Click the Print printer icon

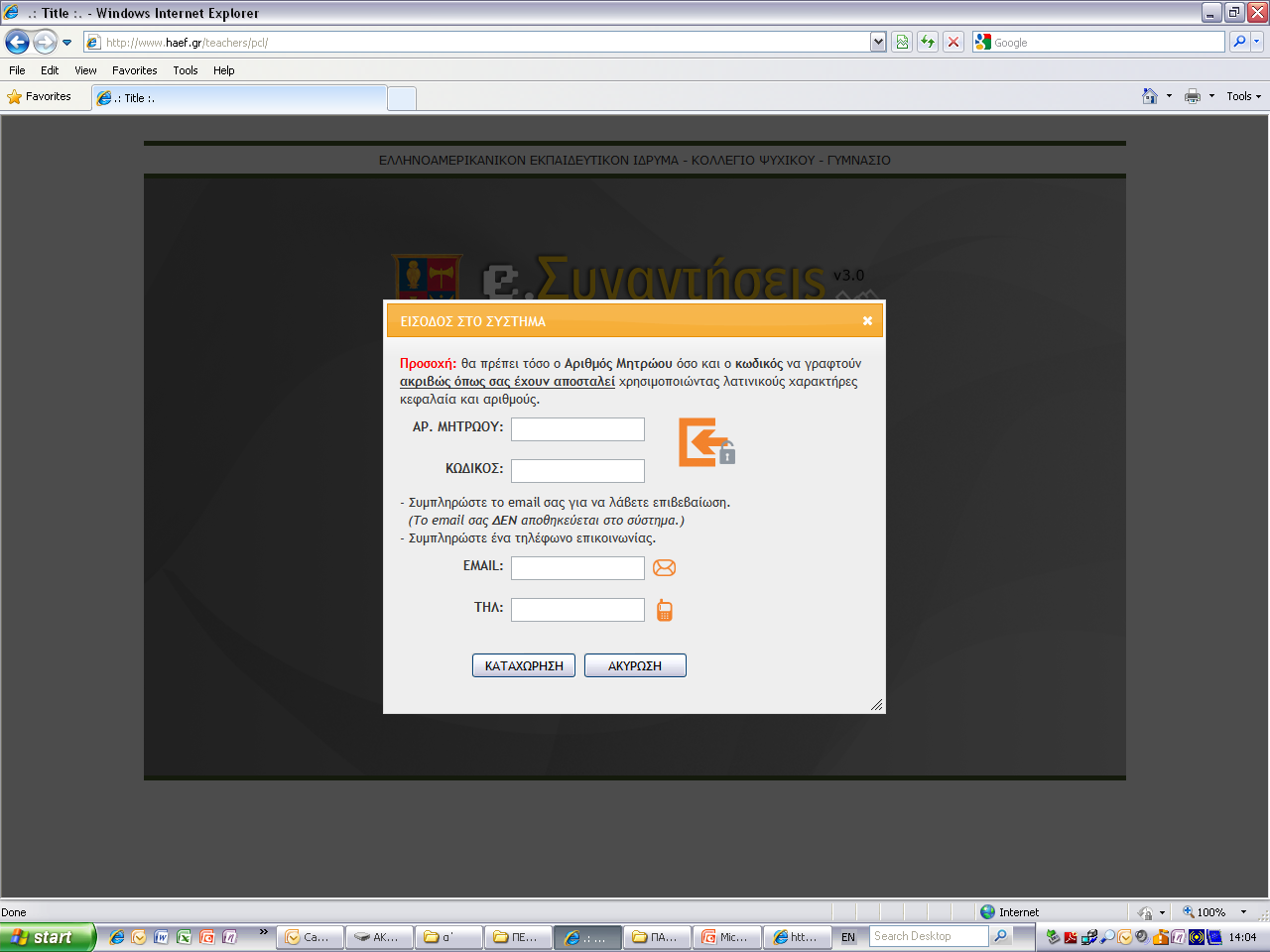click(1193, 96)
